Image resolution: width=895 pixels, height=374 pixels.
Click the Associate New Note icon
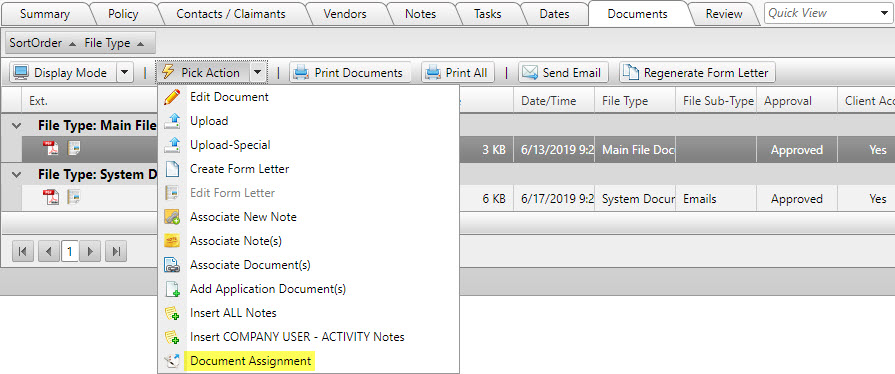(172, 217)
